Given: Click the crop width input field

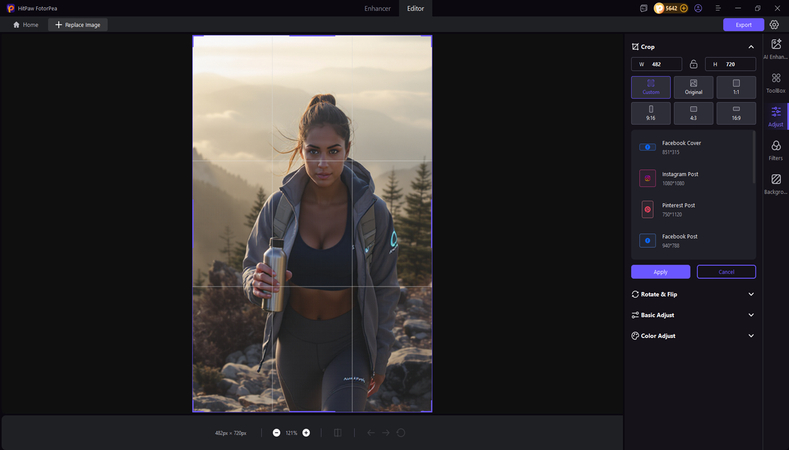Looking at the screenshot, I should pyautogui.click(x=656, y=64).
